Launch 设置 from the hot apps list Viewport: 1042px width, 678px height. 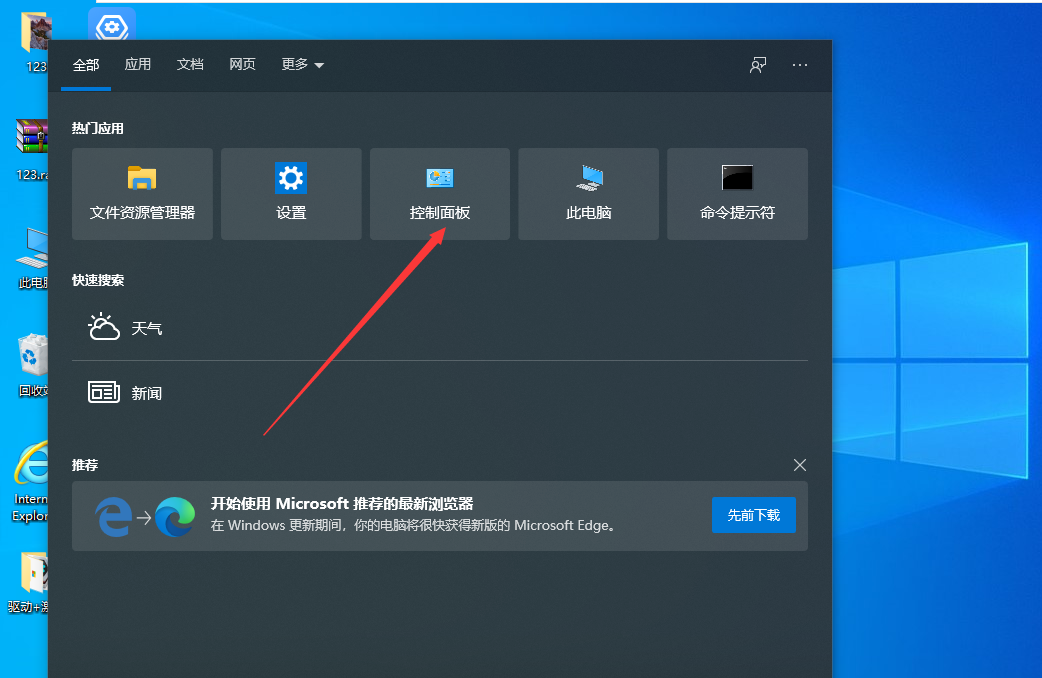[x=291, y=193]
